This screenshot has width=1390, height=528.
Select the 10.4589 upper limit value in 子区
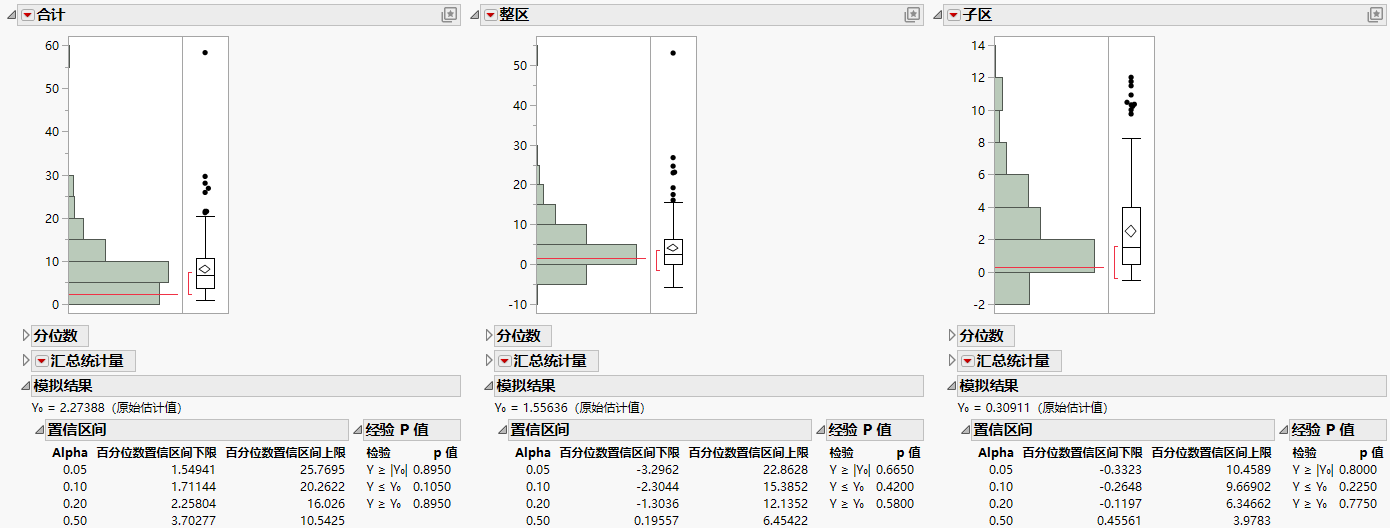coord(1248,469)
